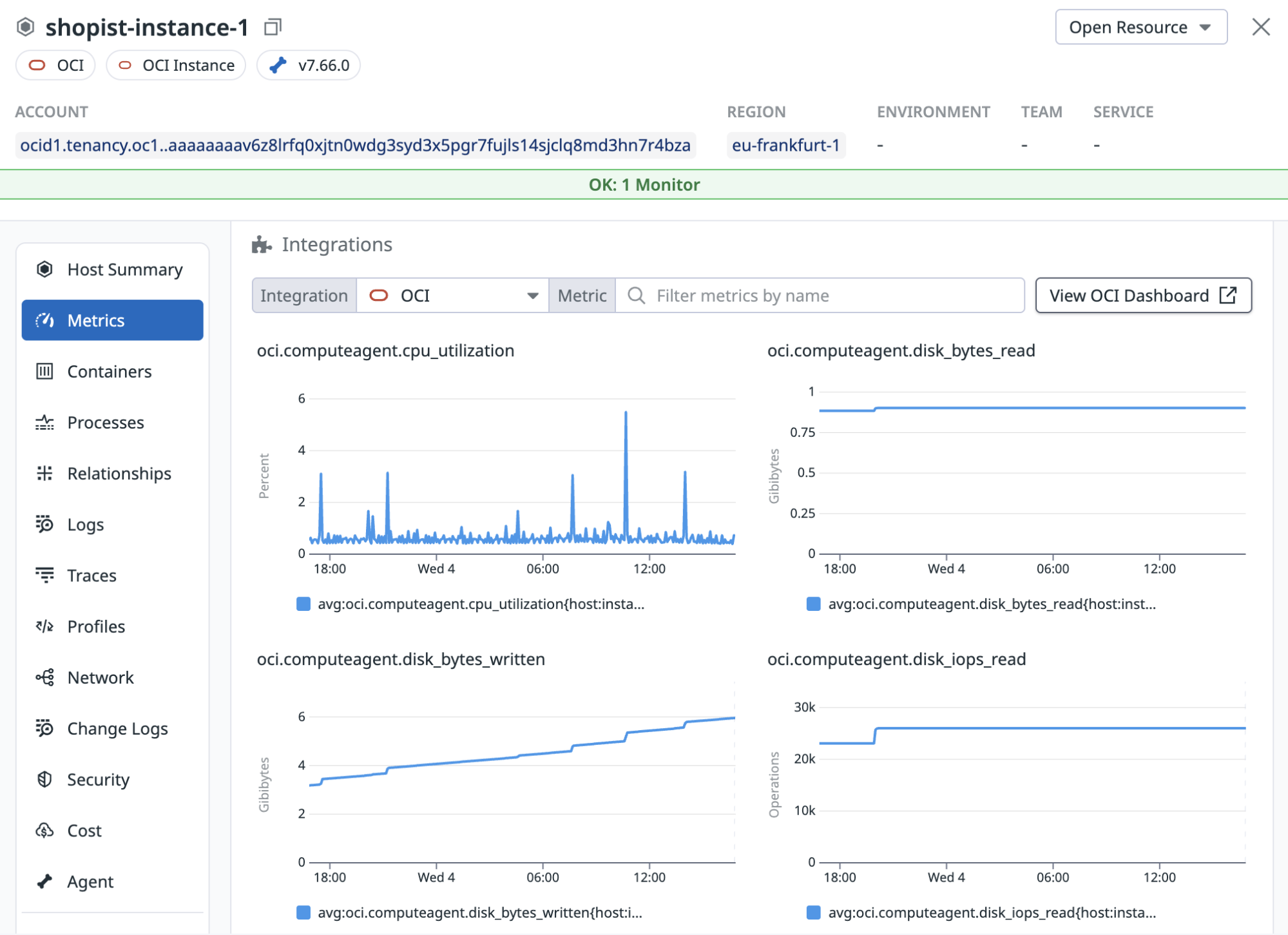Click the OK: 1 Monitor status bar
This screenshot has height=935, width=1288.
[x=644, y=185]
